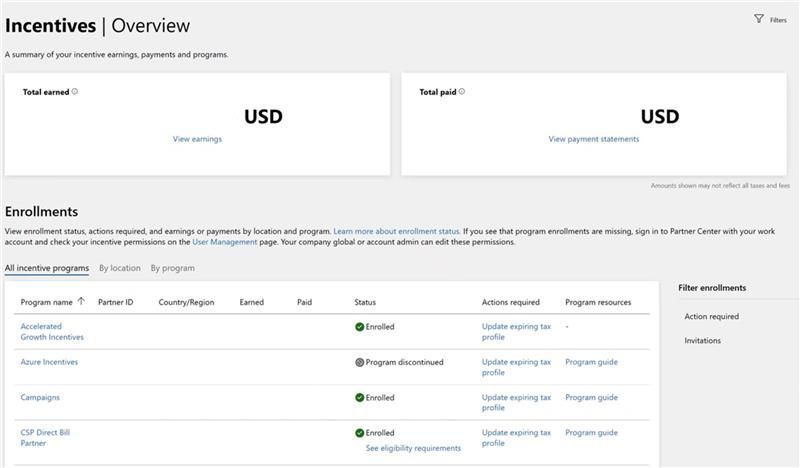Select the All incentive programs tab
Screen dimensions: 800x468
(47, 268)
